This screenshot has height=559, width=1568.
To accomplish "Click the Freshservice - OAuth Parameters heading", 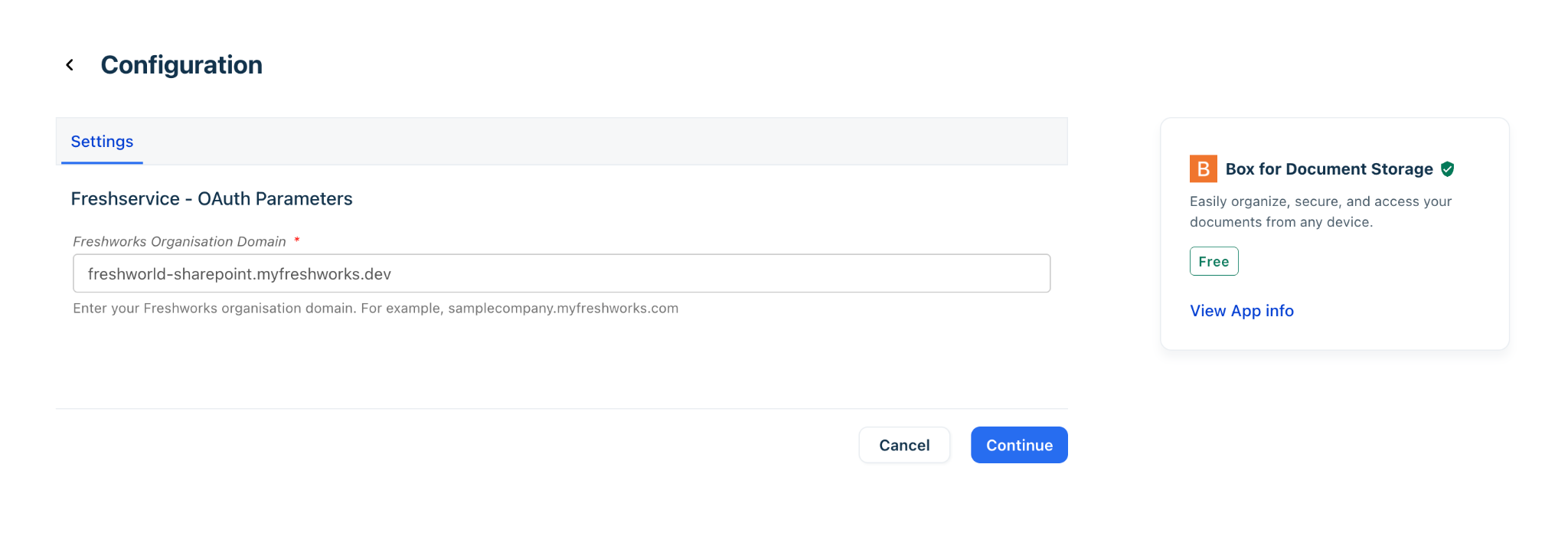I will pos(211,199).
